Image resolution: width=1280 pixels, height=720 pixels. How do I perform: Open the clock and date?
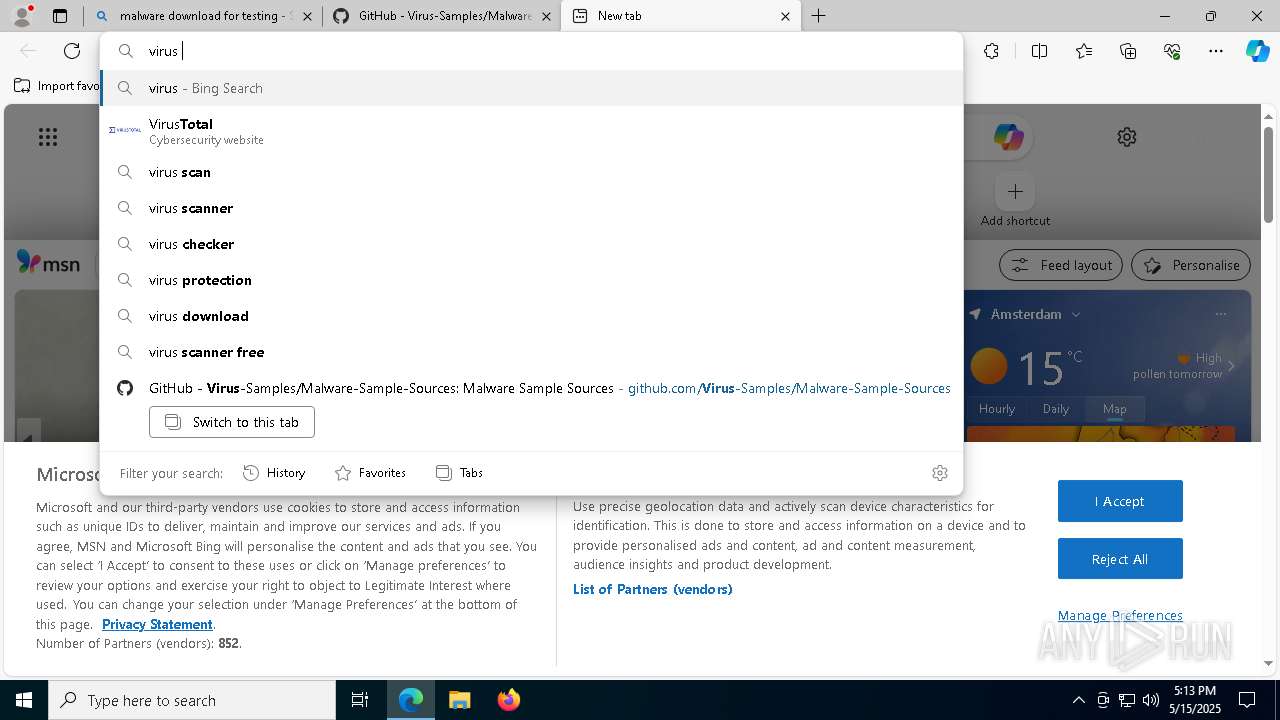(x=1195, y=700)
